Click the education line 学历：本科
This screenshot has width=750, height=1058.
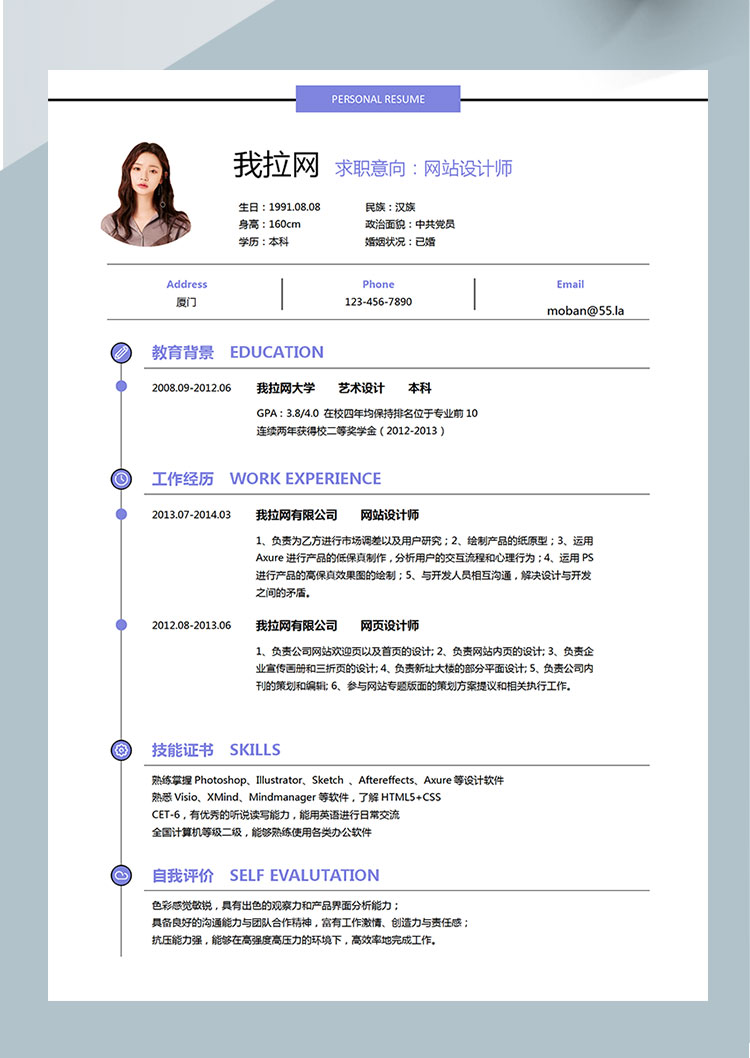(263, 242)
